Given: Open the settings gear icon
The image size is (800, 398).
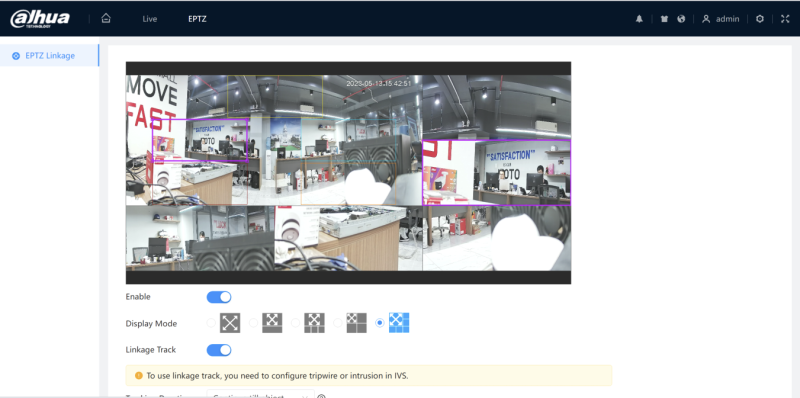Looking at the screenshot, I should click(760, 19).
